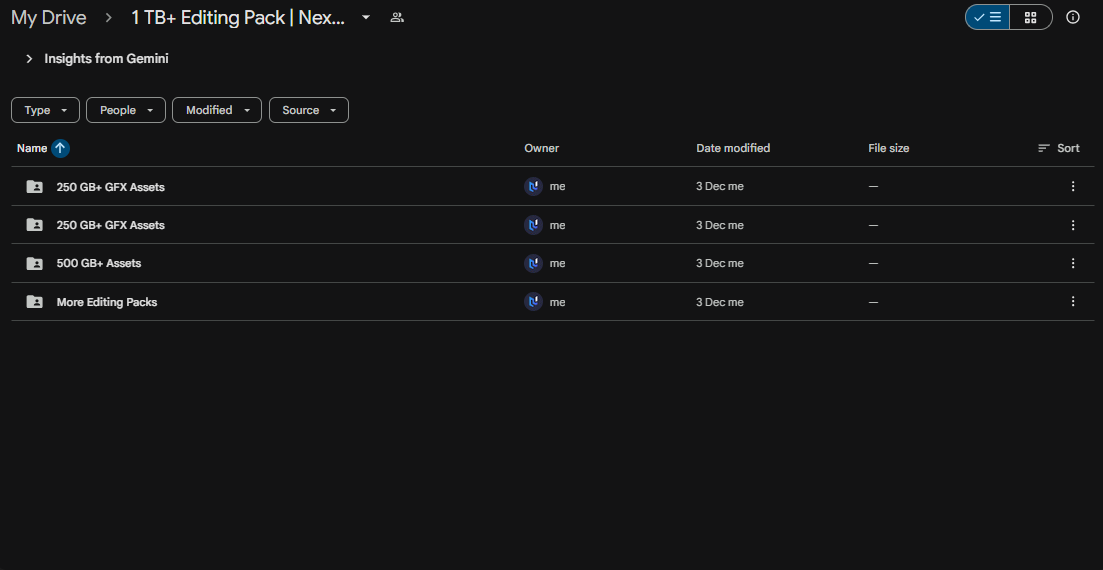This screenshot has width=1103, height=570.
Task: Navigate to My Drive breadcrumb
Action: [x=49, y=18]
